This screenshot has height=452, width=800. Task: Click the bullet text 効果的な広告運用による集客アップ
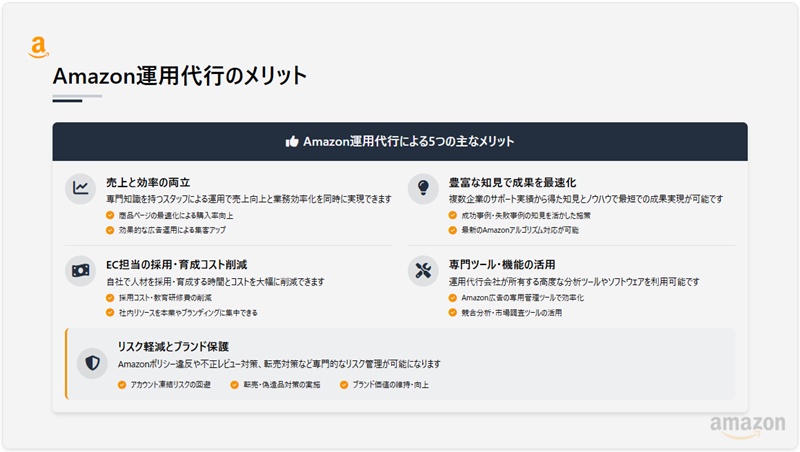pos(172,230)
